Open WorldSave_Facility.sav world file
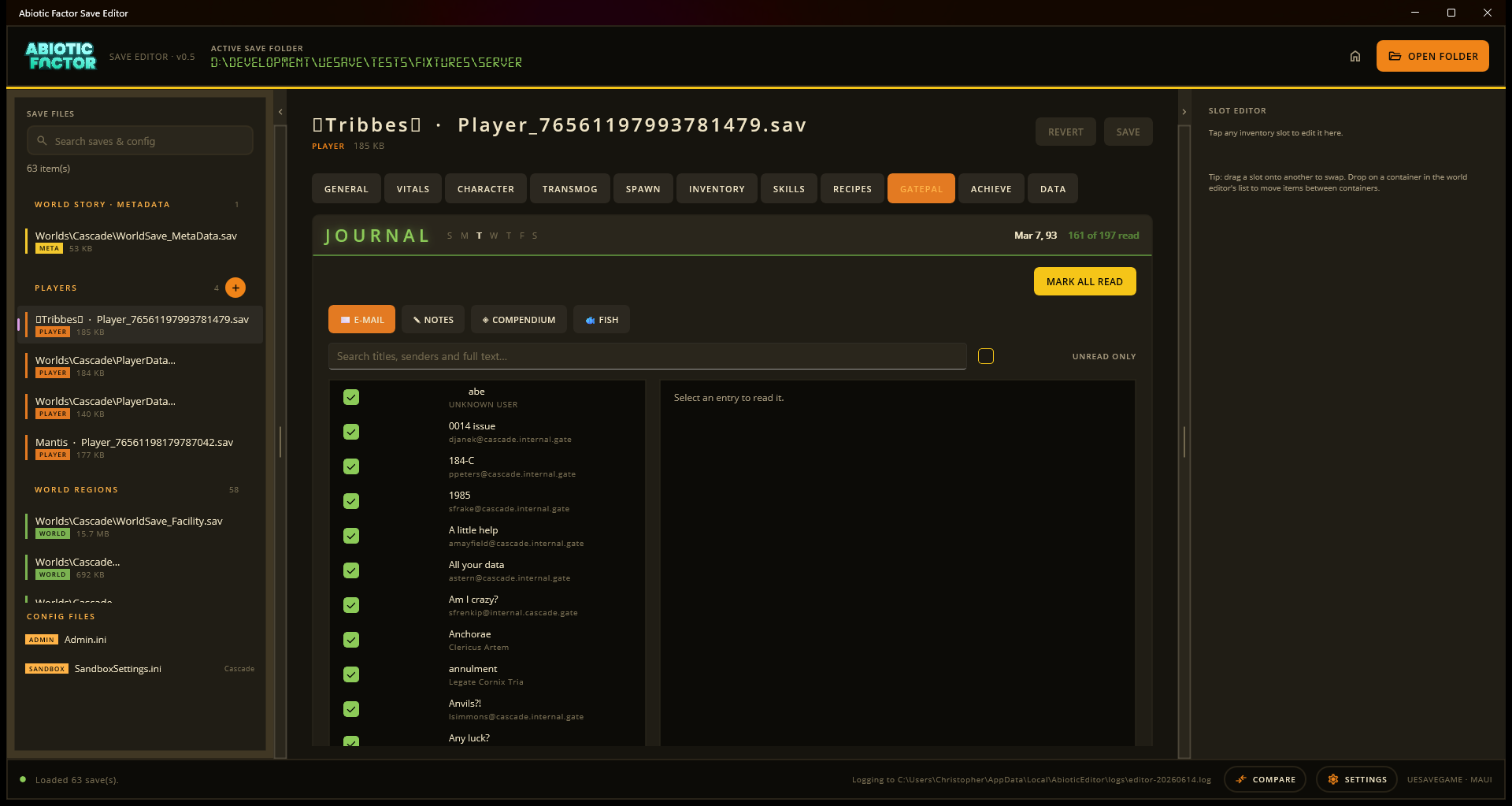1512x806 pixels. pyautogui.click(x=140, y=526)
